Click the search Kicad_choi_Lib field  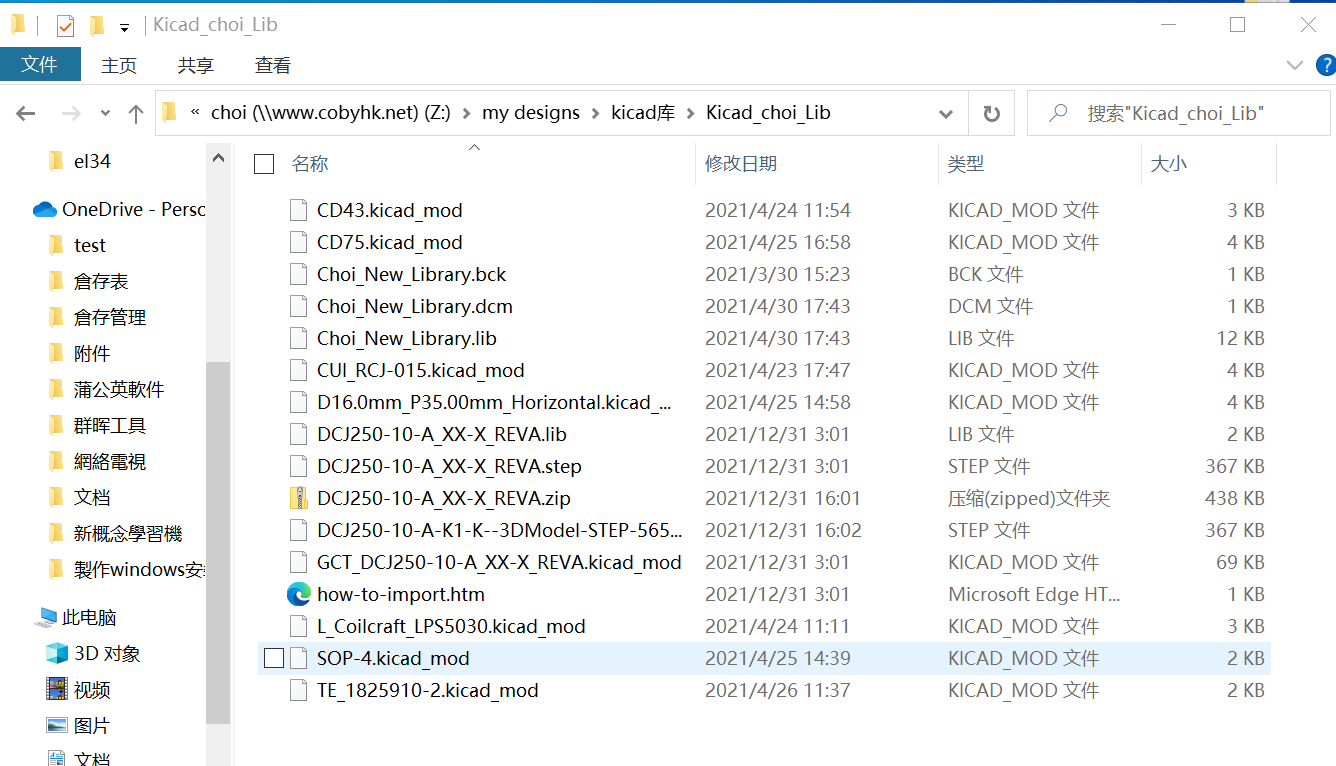(x=1179, y=114)
